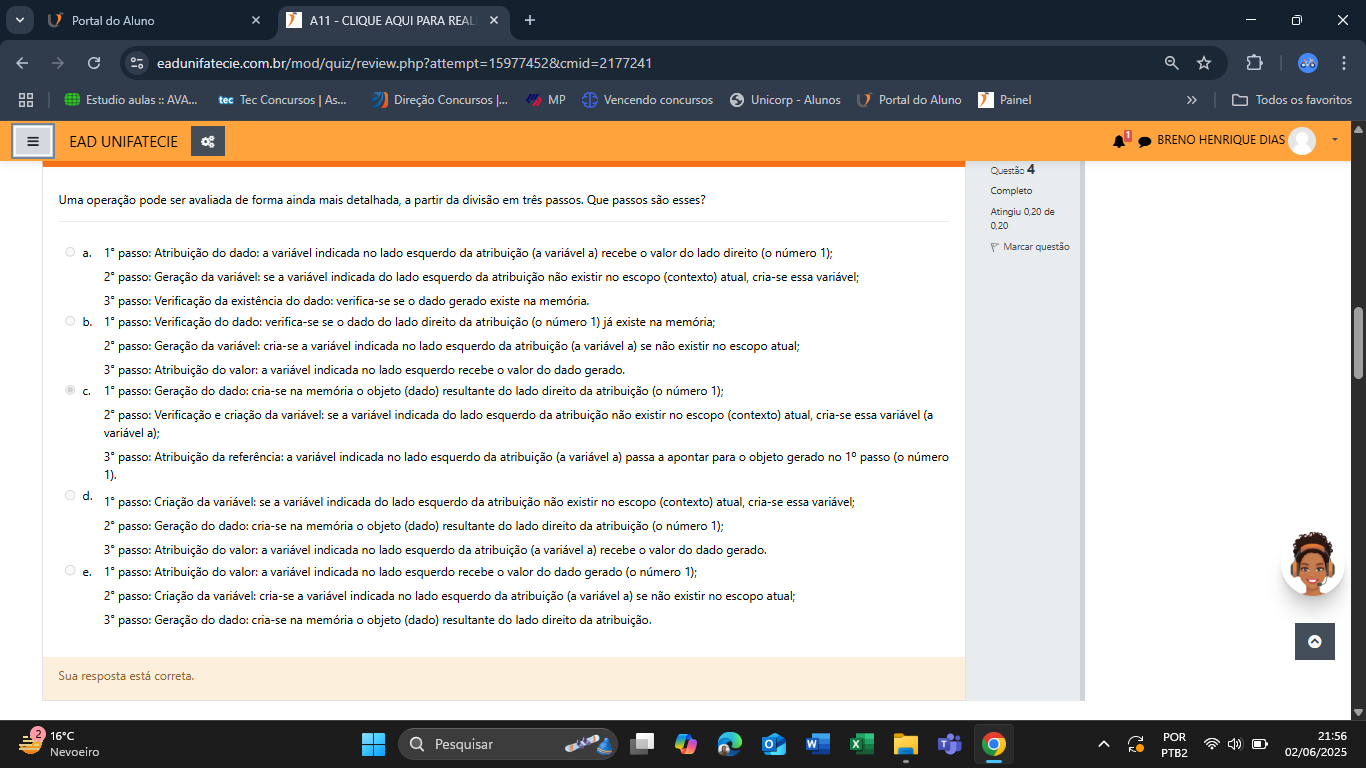Open the notifications bell
The height and width of the screenshot is (768, 1366).
[x=1119, y=141]
